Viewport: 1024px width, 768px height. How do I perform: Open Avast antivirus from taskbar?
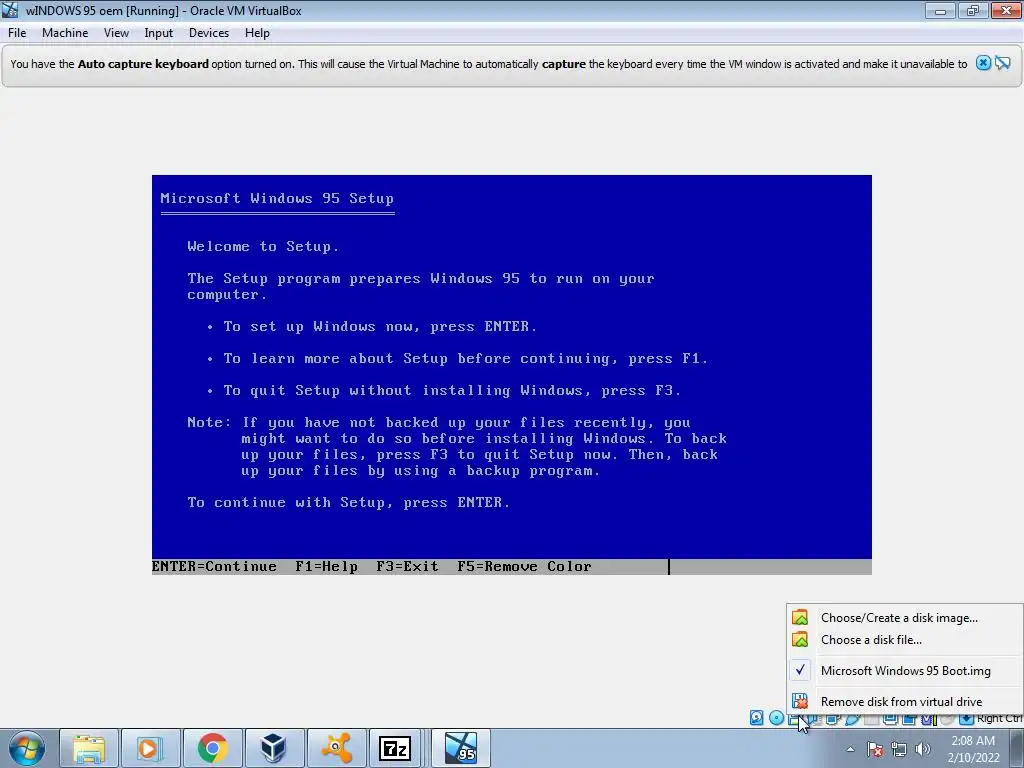(x=336, y=748)
